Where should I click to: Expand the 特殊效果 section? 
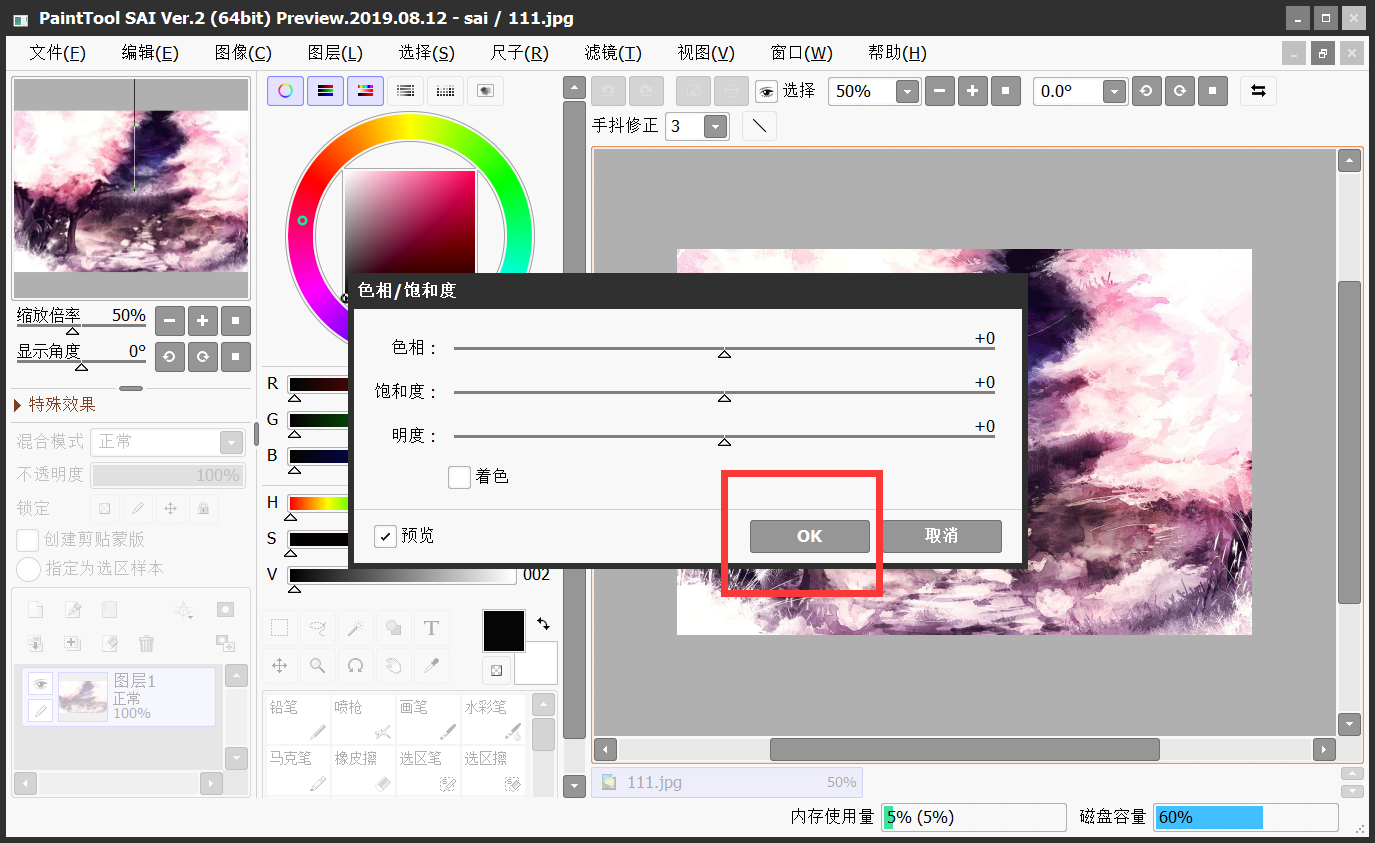(55, 405)
